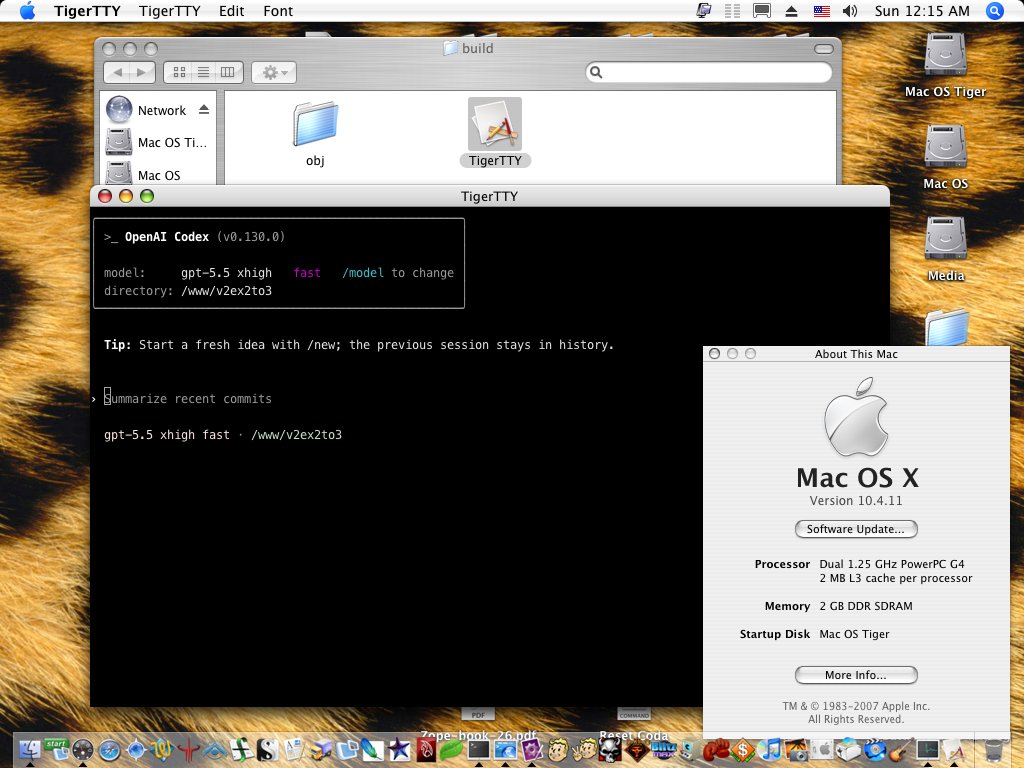Open the bold TigerTTY application menu

pos(87,11)
